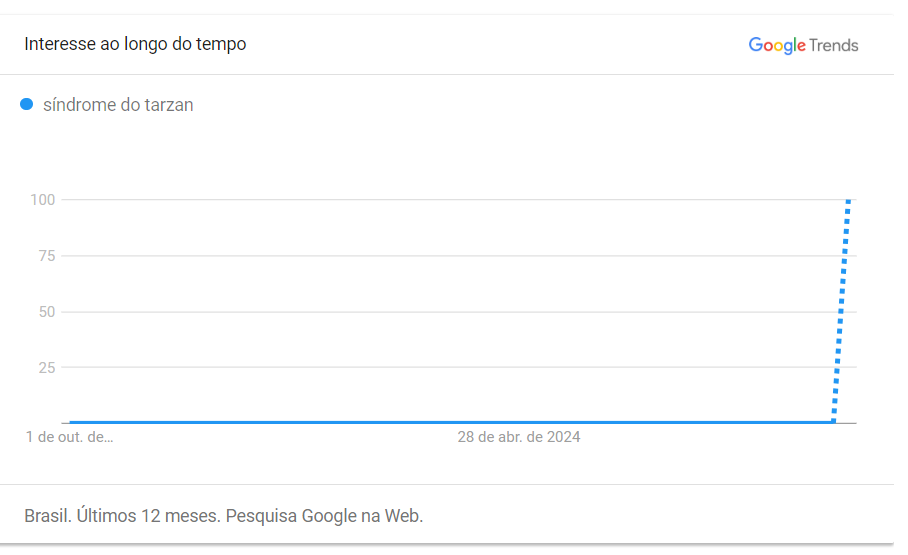This screenshot has height=555, width=908.
Task: Click the 75 y-axis label
Action: click(x=47, y=255)
